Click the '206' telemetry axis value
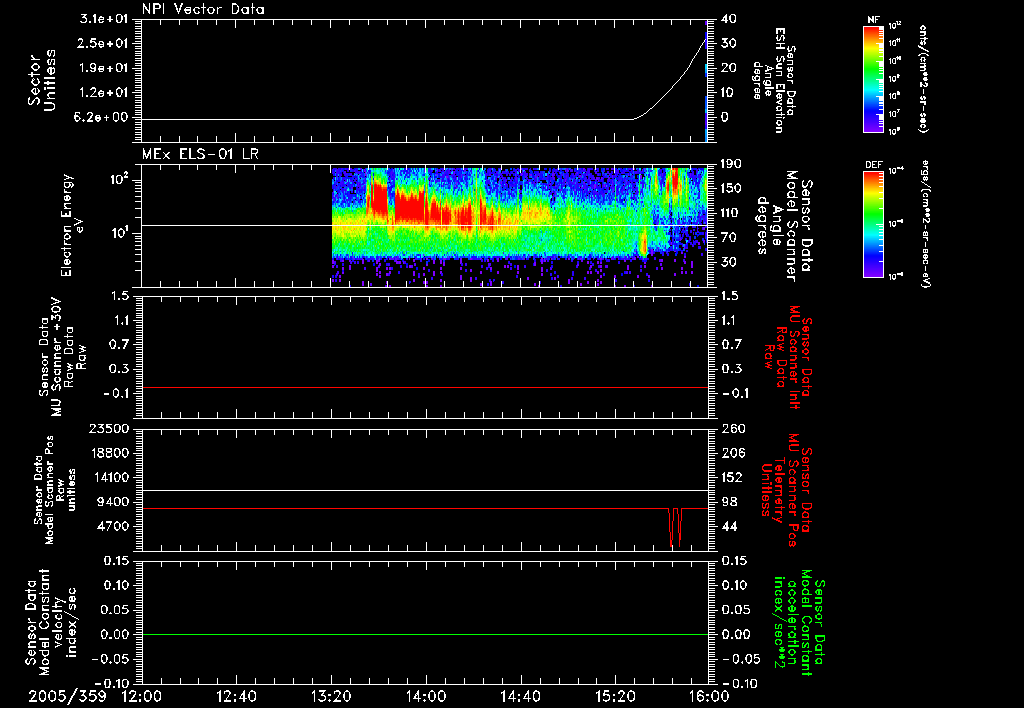The width and height of the screenshot is (1024, 708). click(x=733, y=453)
